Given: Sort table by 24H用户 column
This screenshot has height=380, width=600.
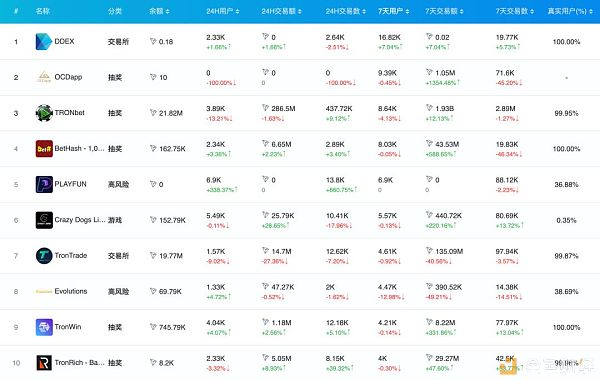Looking at the screenshot, I should tap(223, 11).
